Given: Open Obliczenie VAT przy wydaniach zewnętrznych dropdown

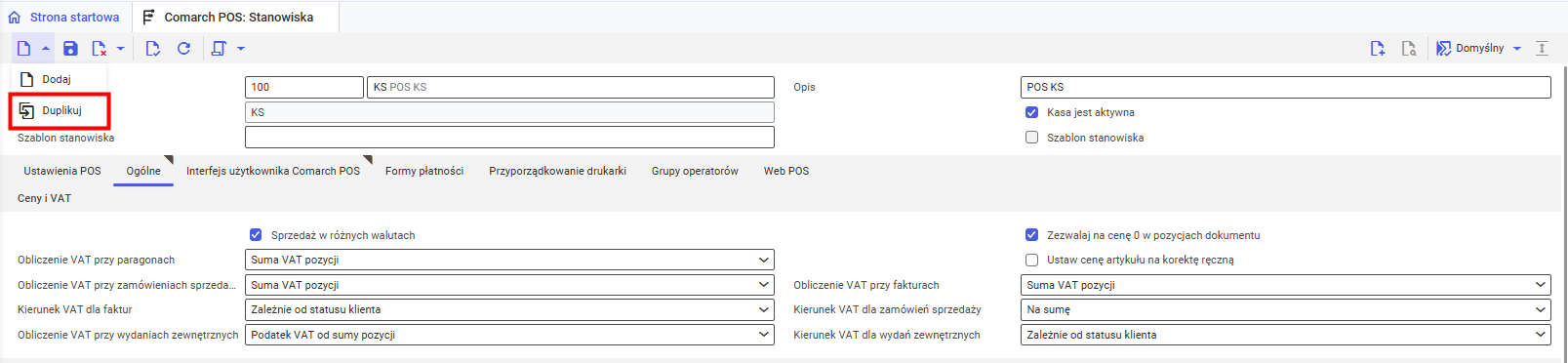Looking at the screenshot, I should click(509, 335).
